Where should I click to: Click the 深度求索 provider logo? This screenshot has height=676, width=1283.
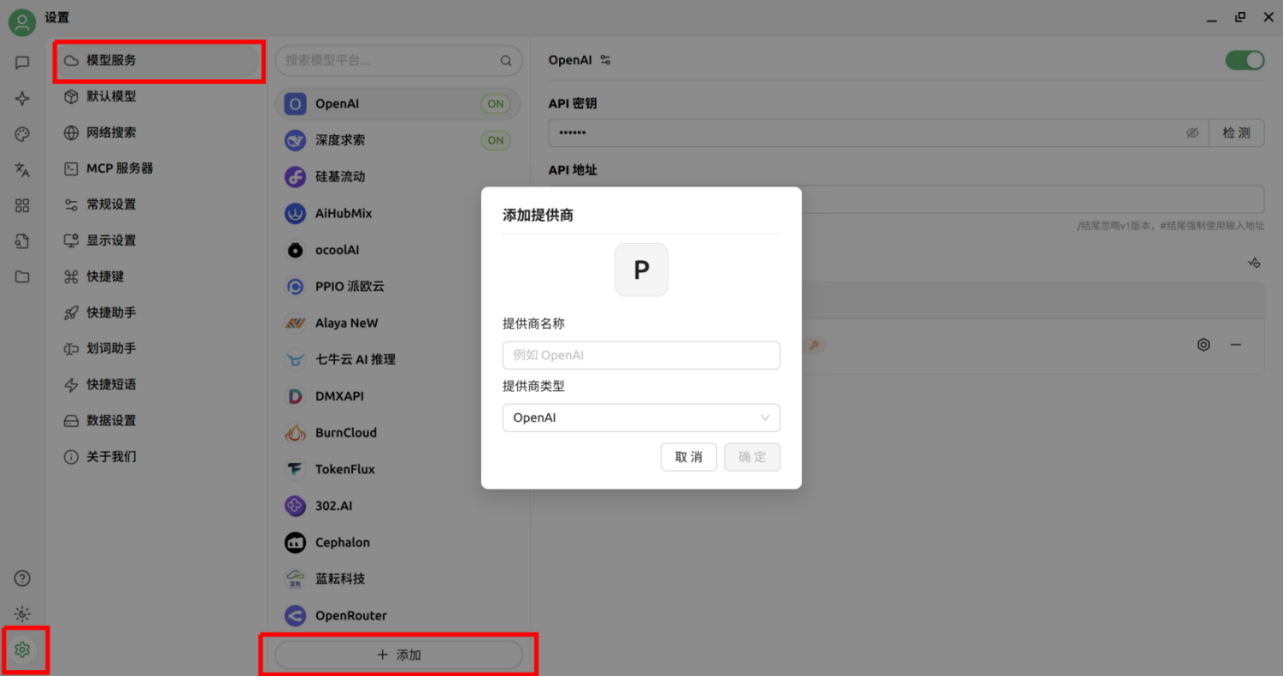(x=295, y=141)
